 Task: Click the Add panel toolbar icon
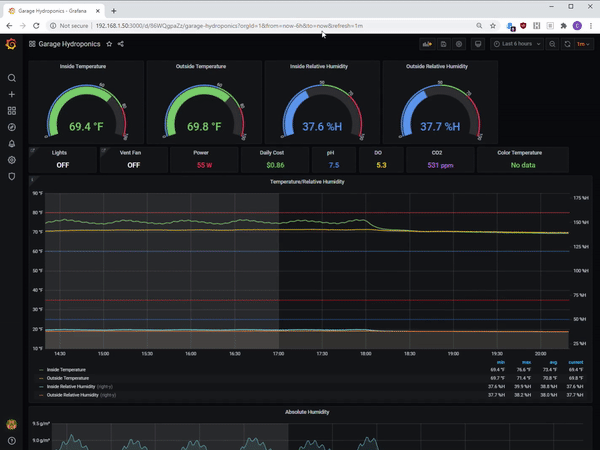pyautogui.click(x=427, y=44)
